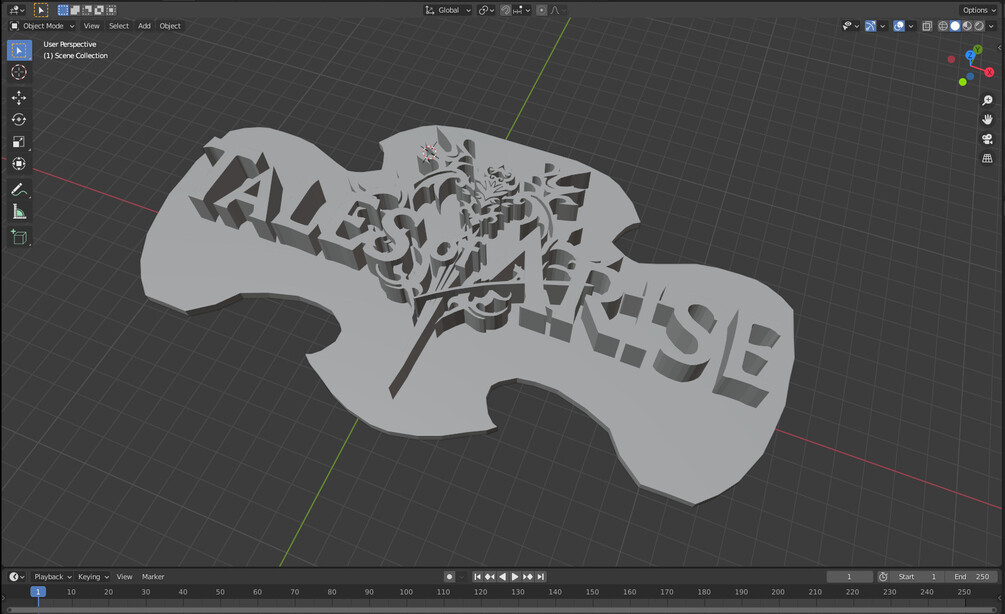Set selection mode to intersect (fifth square icon)
The height and width of the screenshot is (614, 1005).
pyautogui.click(x=112, y=10)
